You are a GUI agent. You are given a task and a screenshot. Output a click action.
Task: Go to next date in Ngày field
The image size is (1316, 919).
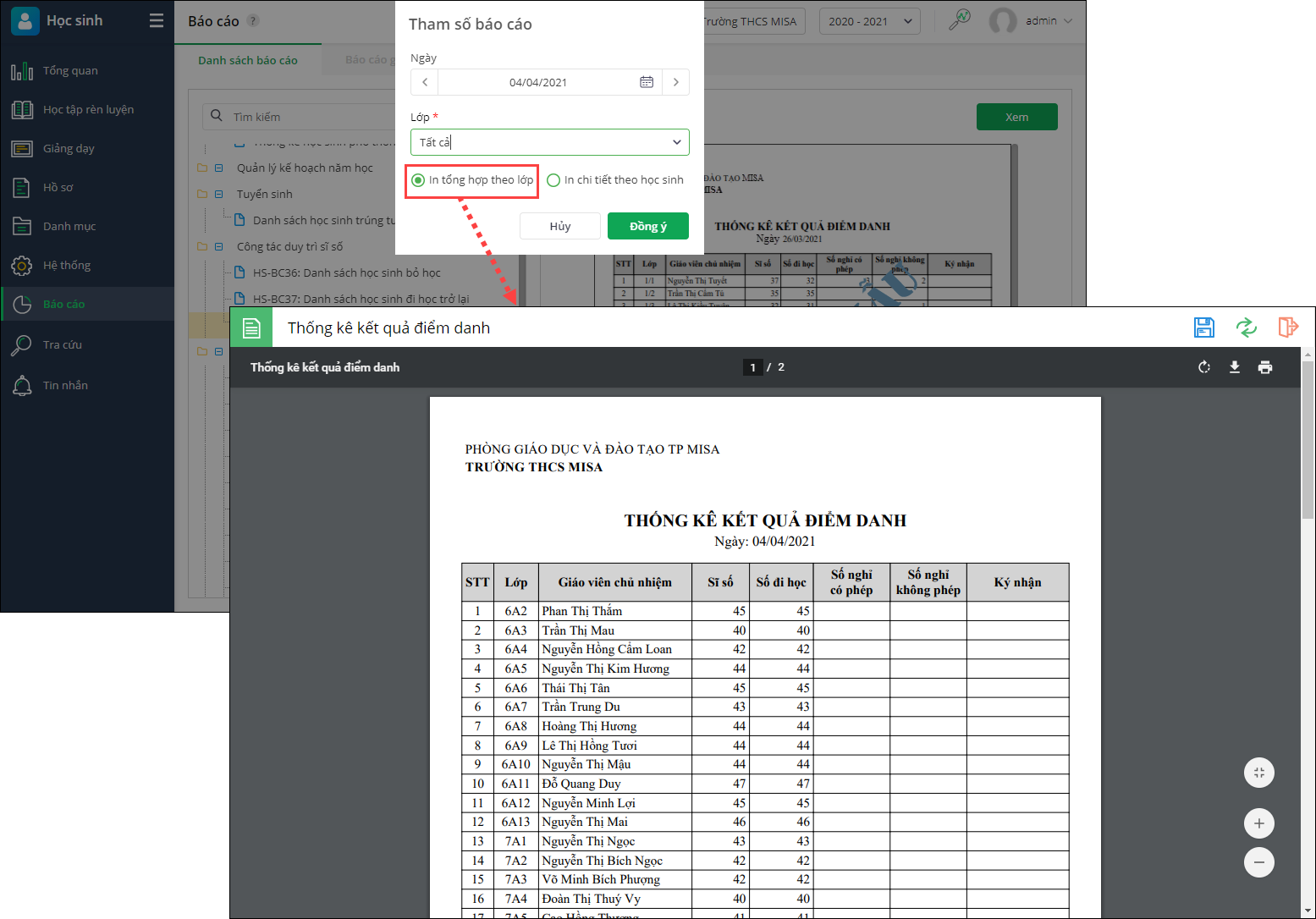675,82
